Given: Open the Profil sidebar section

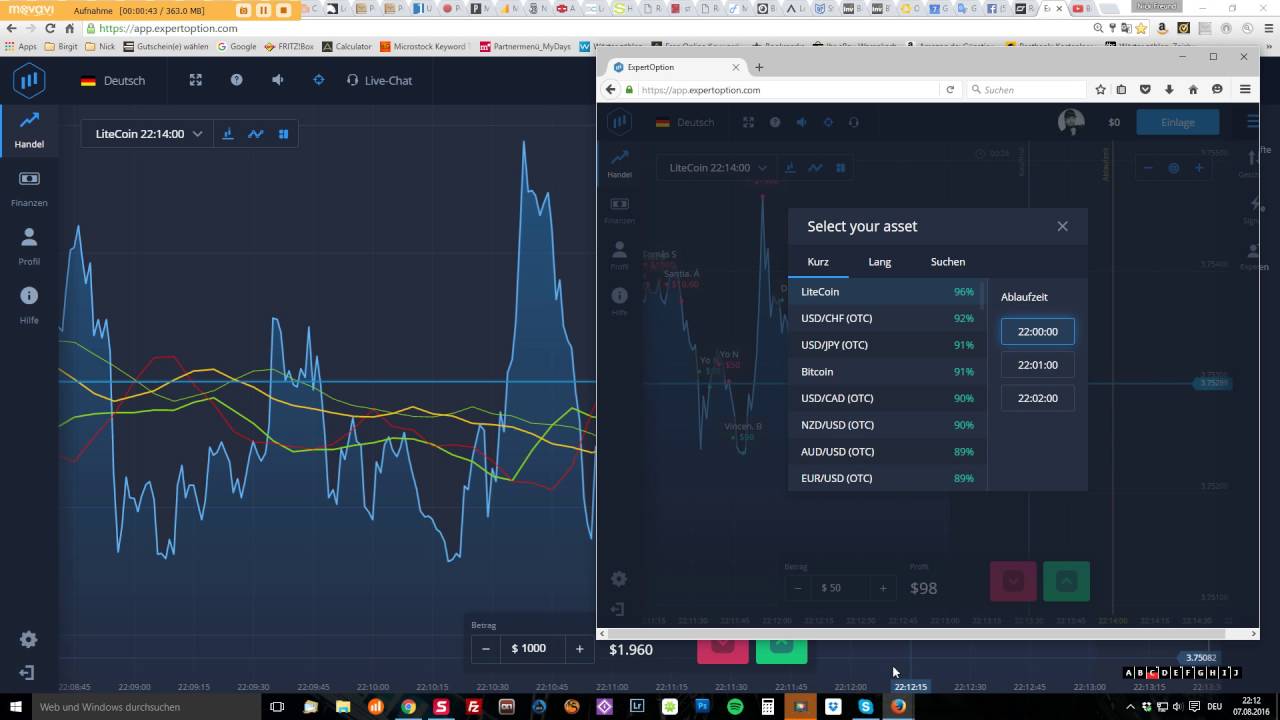Looking at the screenshot, I should pyautogui.click(x=29, y=247).
